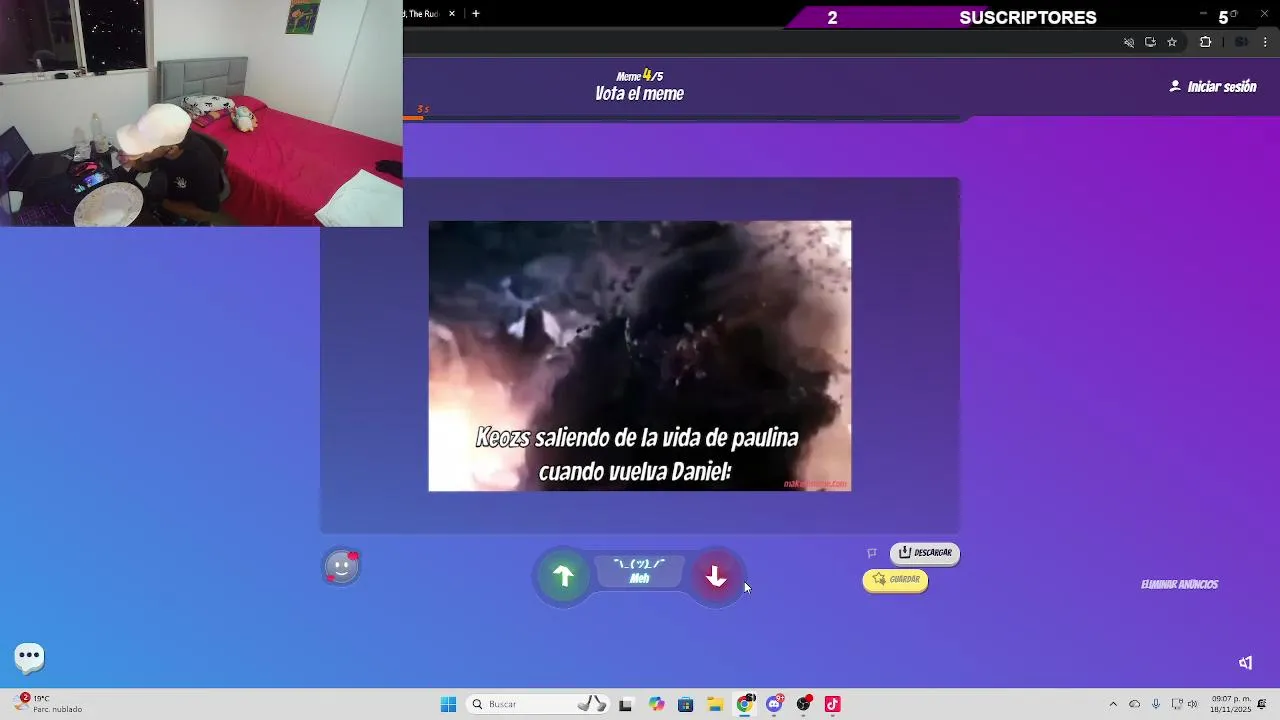Upvote the meme with green arrow

[564, 577]
